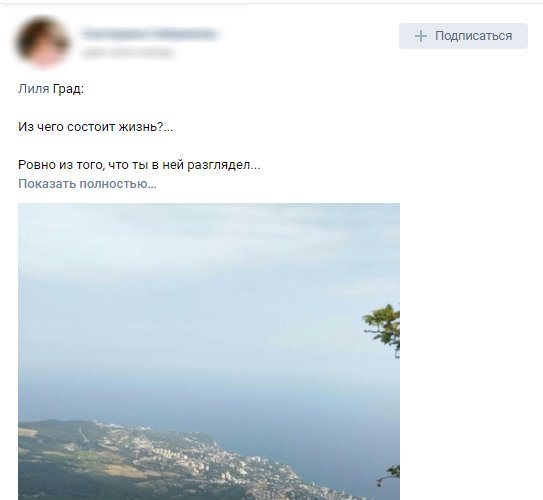The width and height of the screenshot is (543, 500).
Task: Open the attached seaside photo
Action: pyautogui.click(x=209, y=351)
